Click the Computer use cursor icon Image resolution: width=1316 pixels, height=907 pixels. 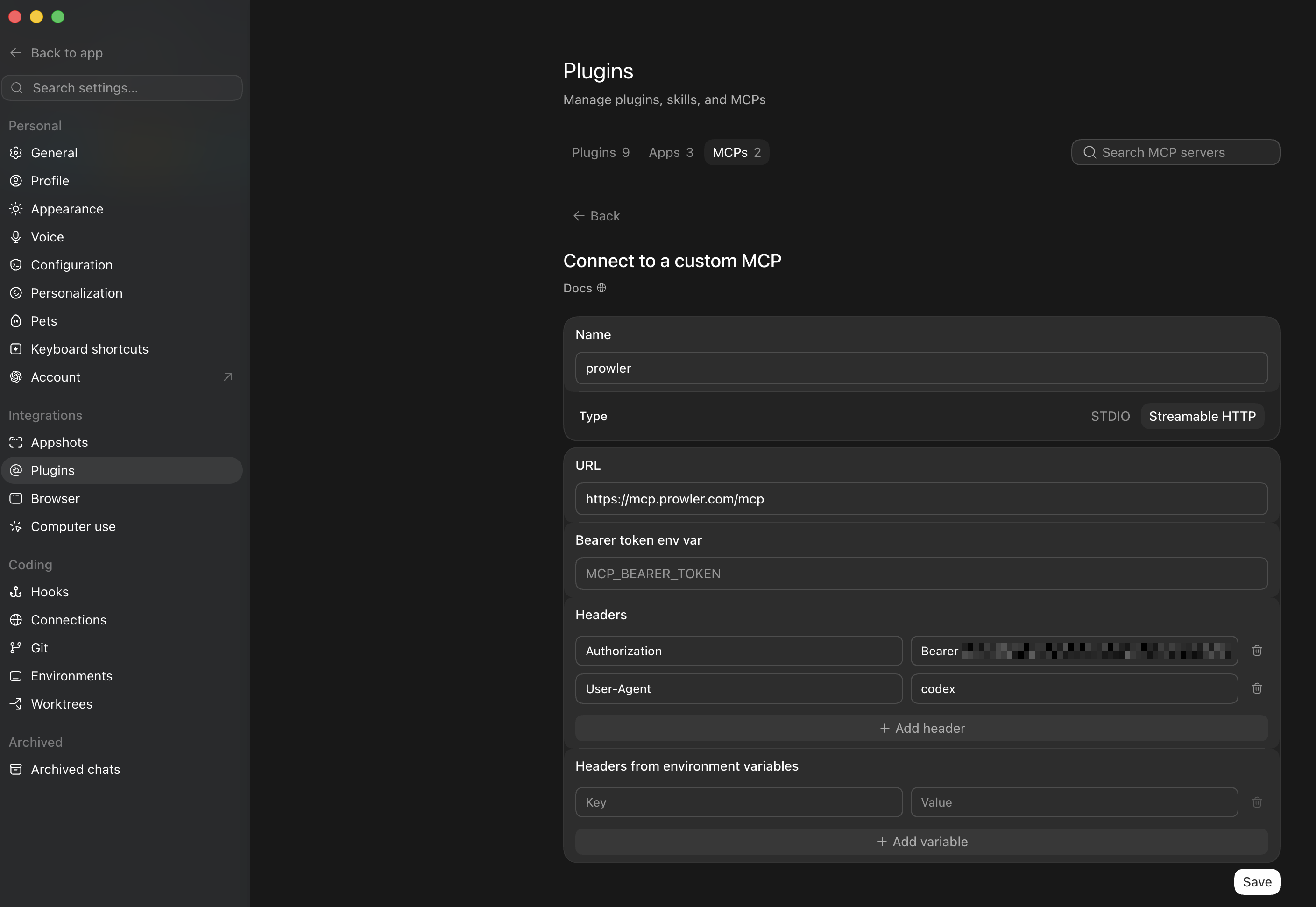16,526
